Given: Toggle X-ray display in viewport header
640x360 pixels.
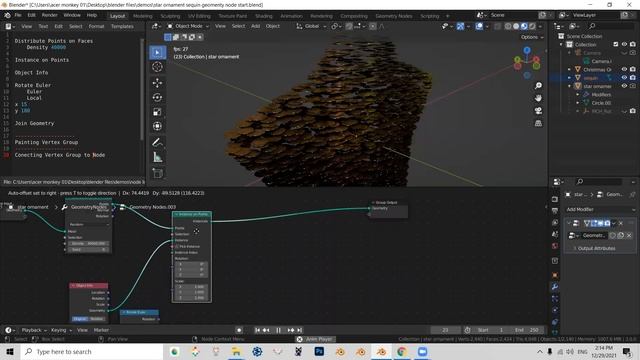Looking at the screenshot, I should [497, 26].
